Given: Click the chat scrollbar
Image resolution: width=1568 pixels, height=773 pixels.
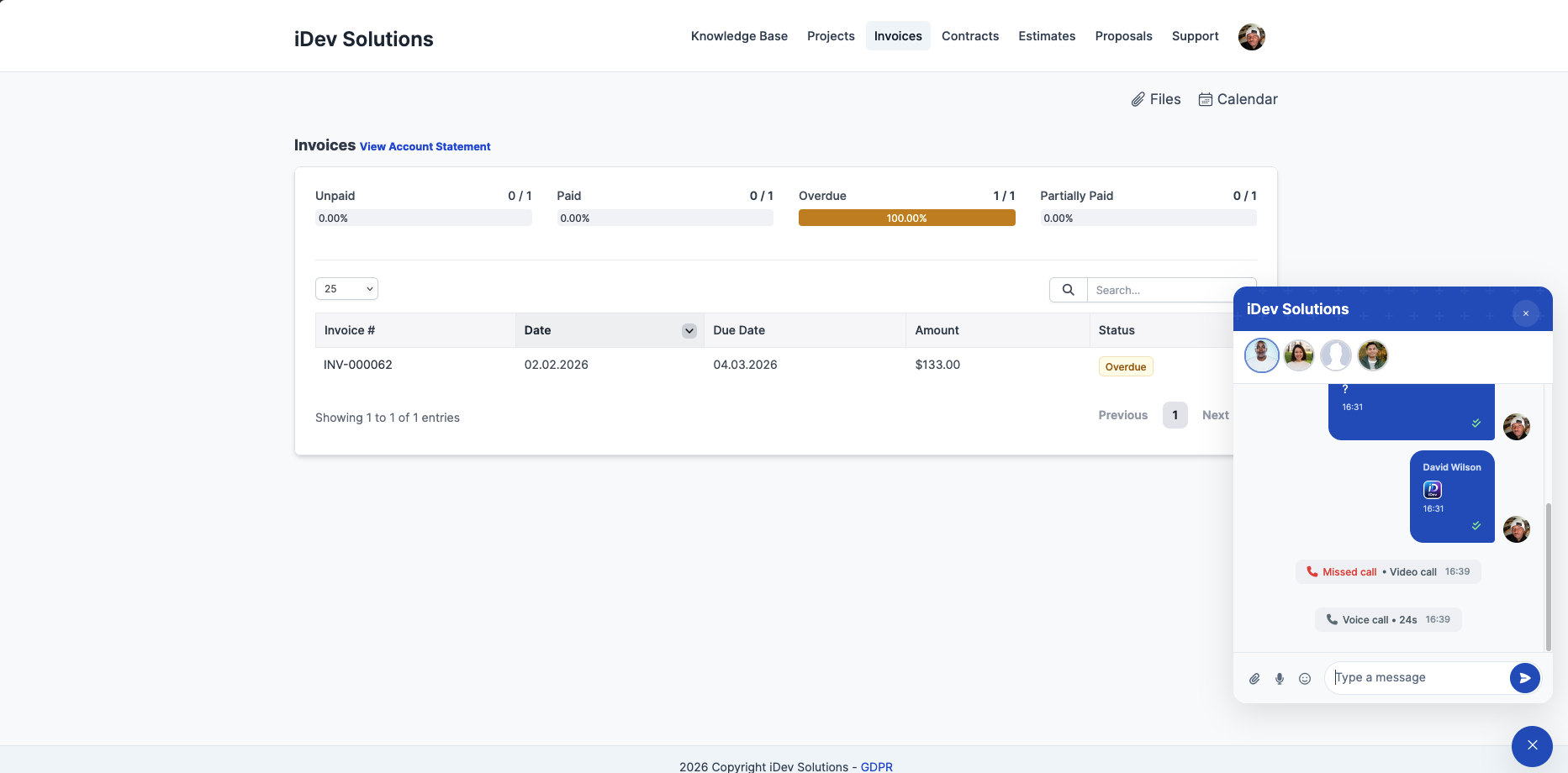Looking at the screenshot, I should pyautogui.click(x=1548, y=577).
